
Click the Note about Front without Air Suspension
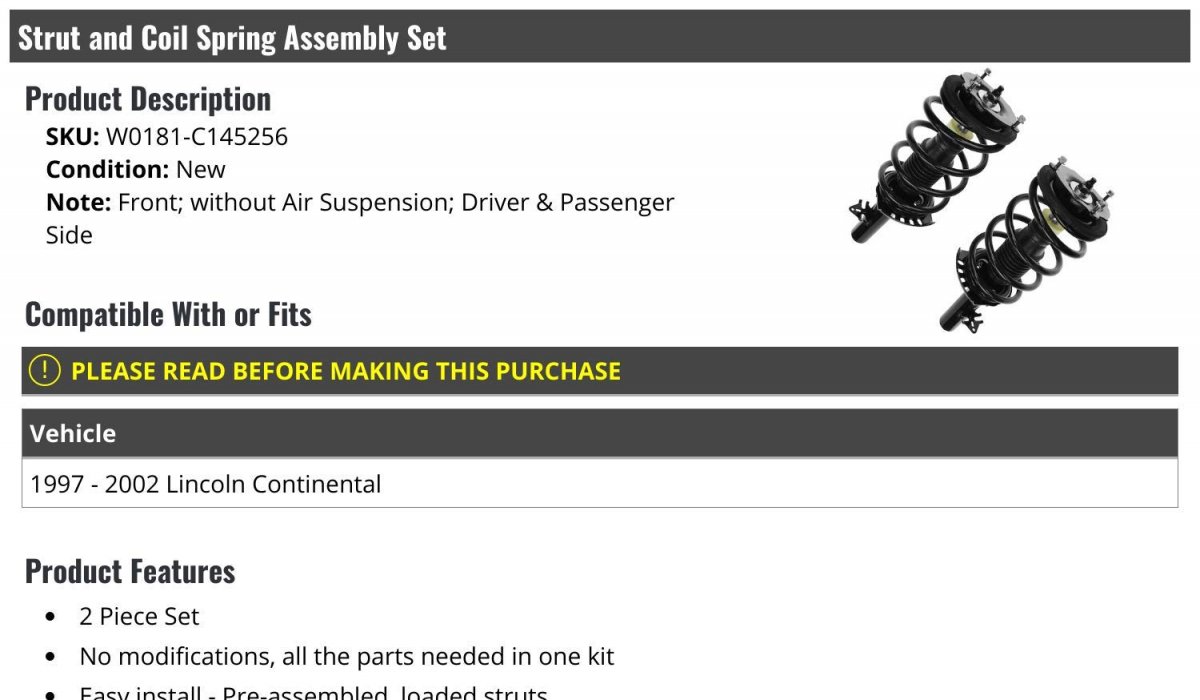tap(360, 218)
